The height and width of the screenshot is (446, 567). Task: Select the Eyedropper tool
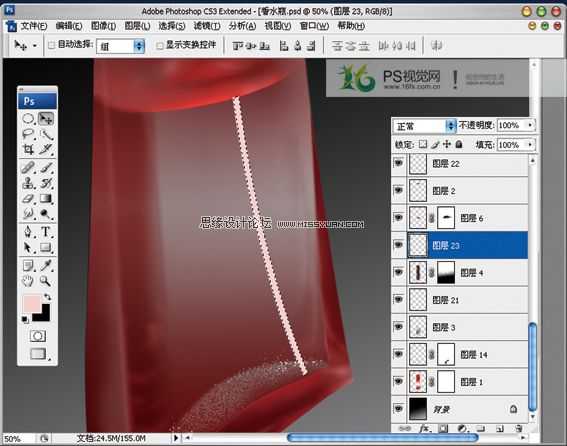[46, 266]
